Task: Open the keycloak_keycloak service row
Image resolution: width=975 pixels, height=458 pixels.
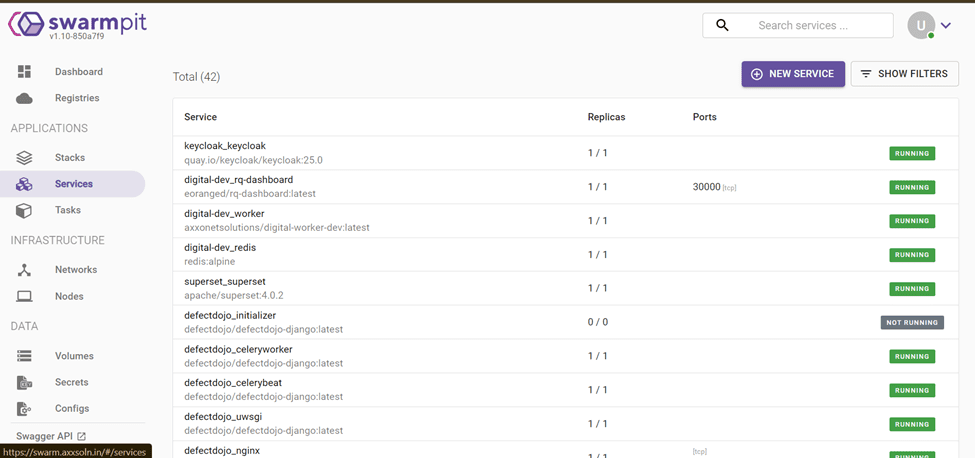Action: [225, 146]
